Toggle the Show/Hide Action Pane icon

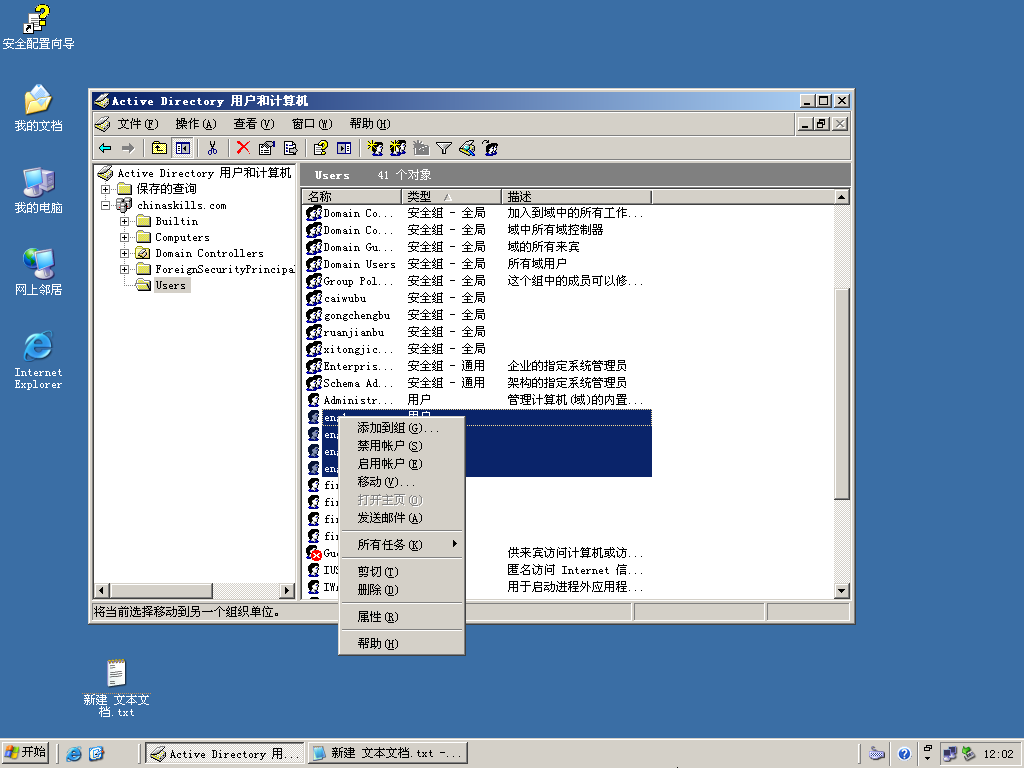coord(344,148)
